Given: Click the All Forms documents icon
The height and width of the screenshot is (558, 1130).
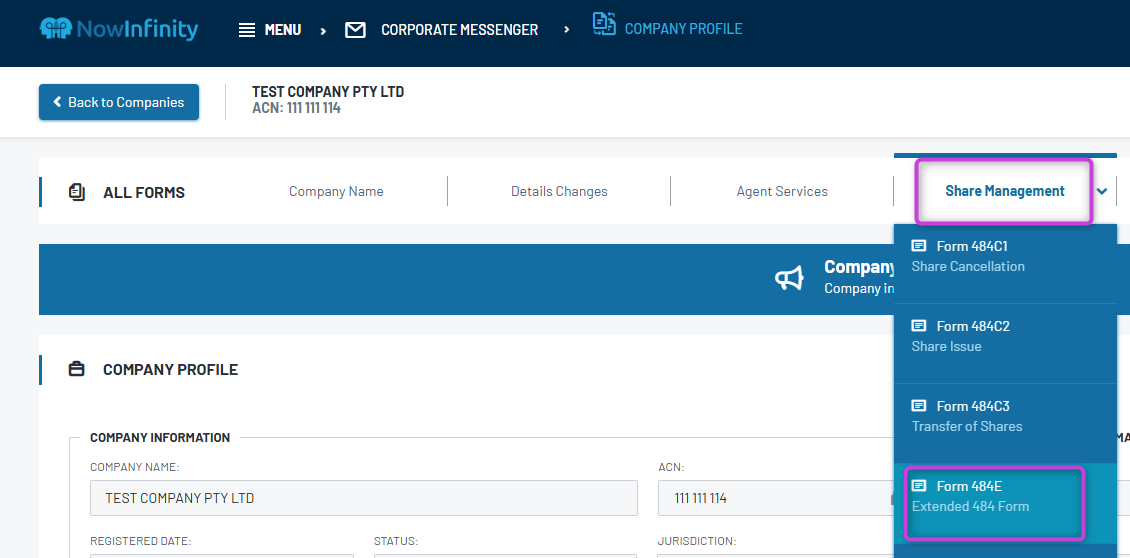Looking at the screenshot, I should pyautogui.click(x=76, y=192).
